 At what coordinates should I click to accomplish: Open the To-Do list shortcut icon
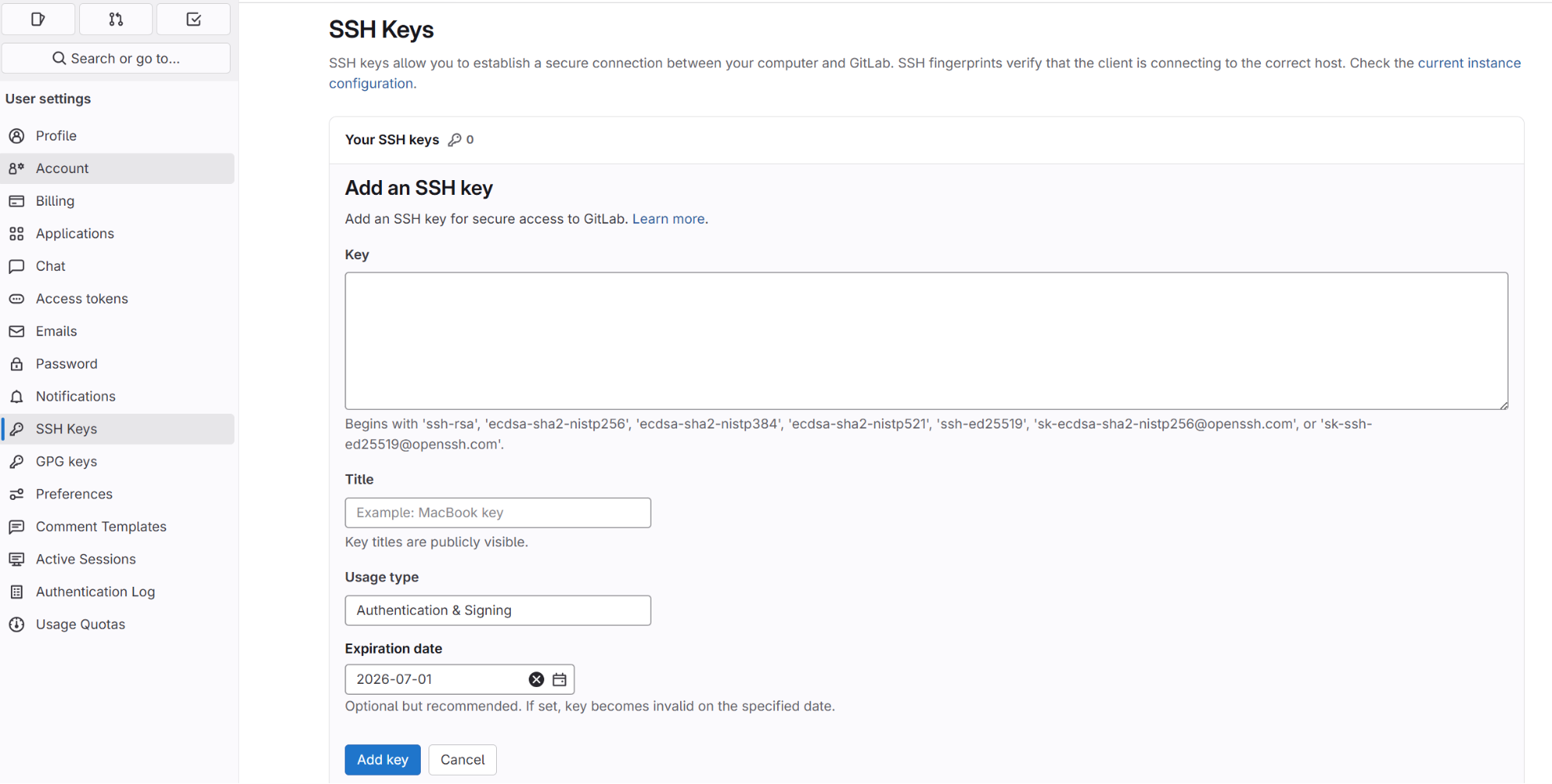[193, 19]
